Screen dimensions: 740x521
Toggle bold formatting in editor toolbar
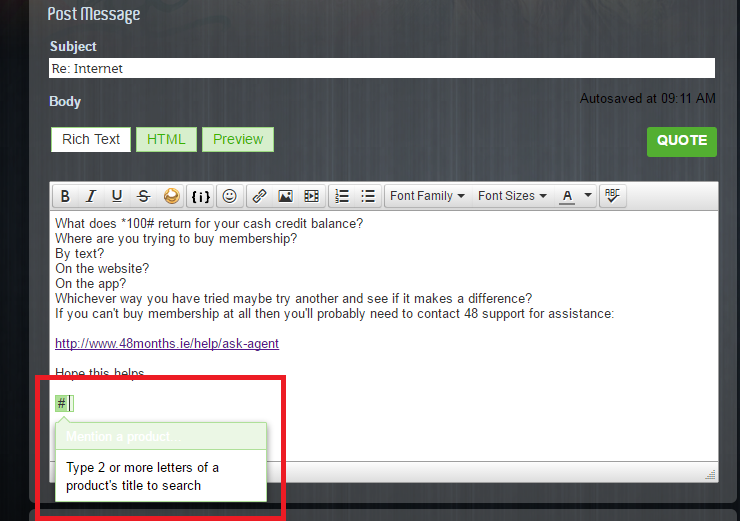pyautogui.click(x=65, y=196)
